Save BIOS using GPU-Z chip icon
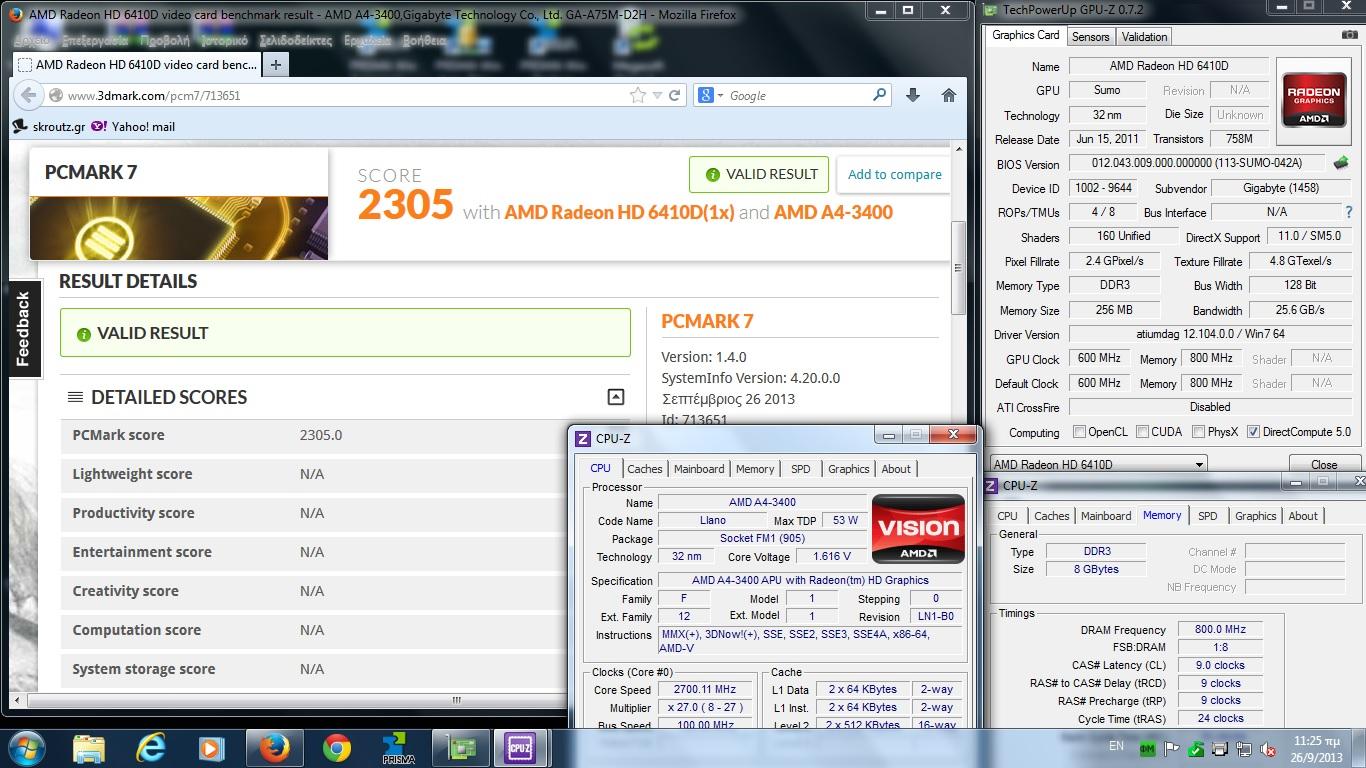This screenshot has height=768, width=1366. pos(1341,163)
